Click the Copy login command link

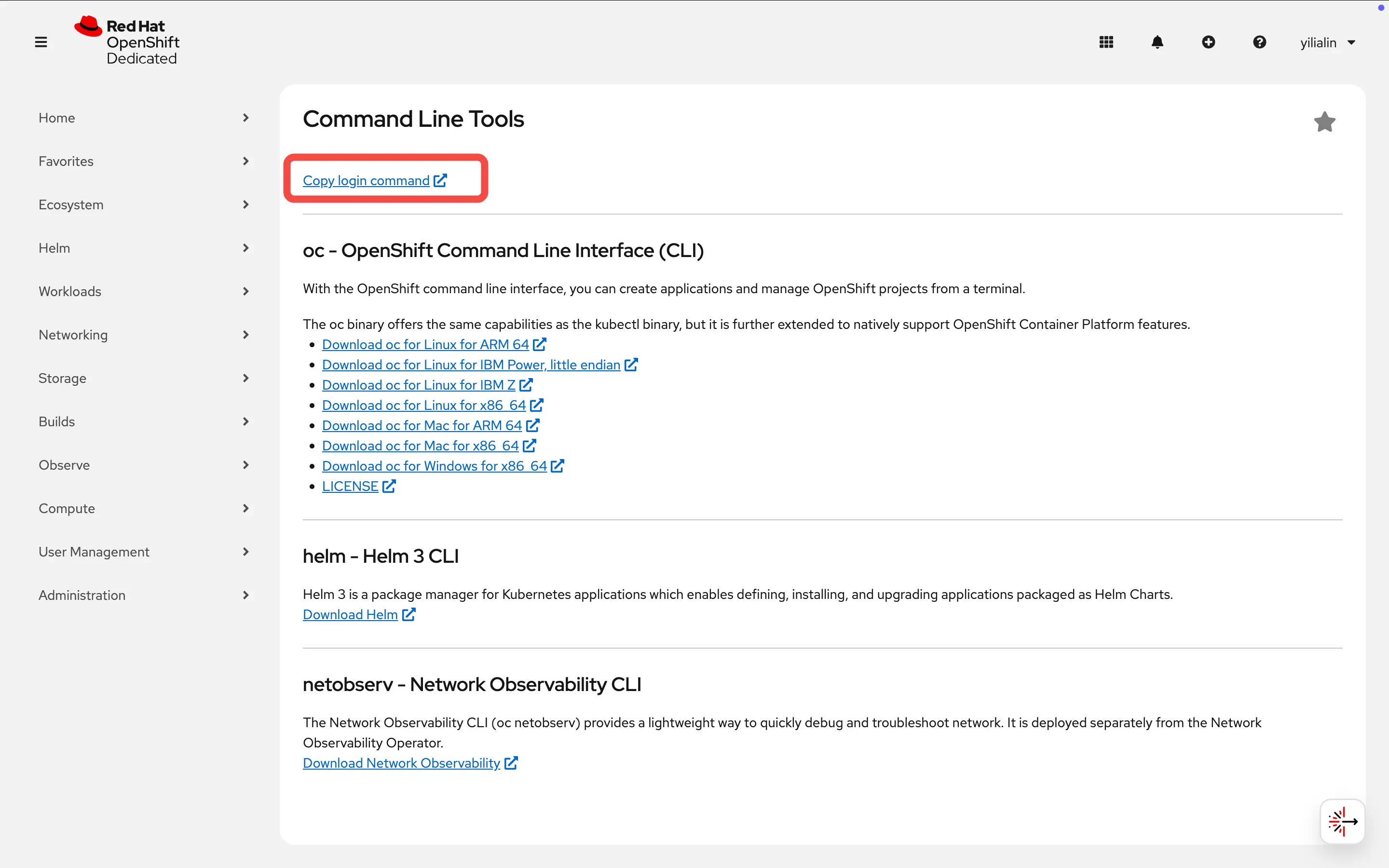pos(366,180)
